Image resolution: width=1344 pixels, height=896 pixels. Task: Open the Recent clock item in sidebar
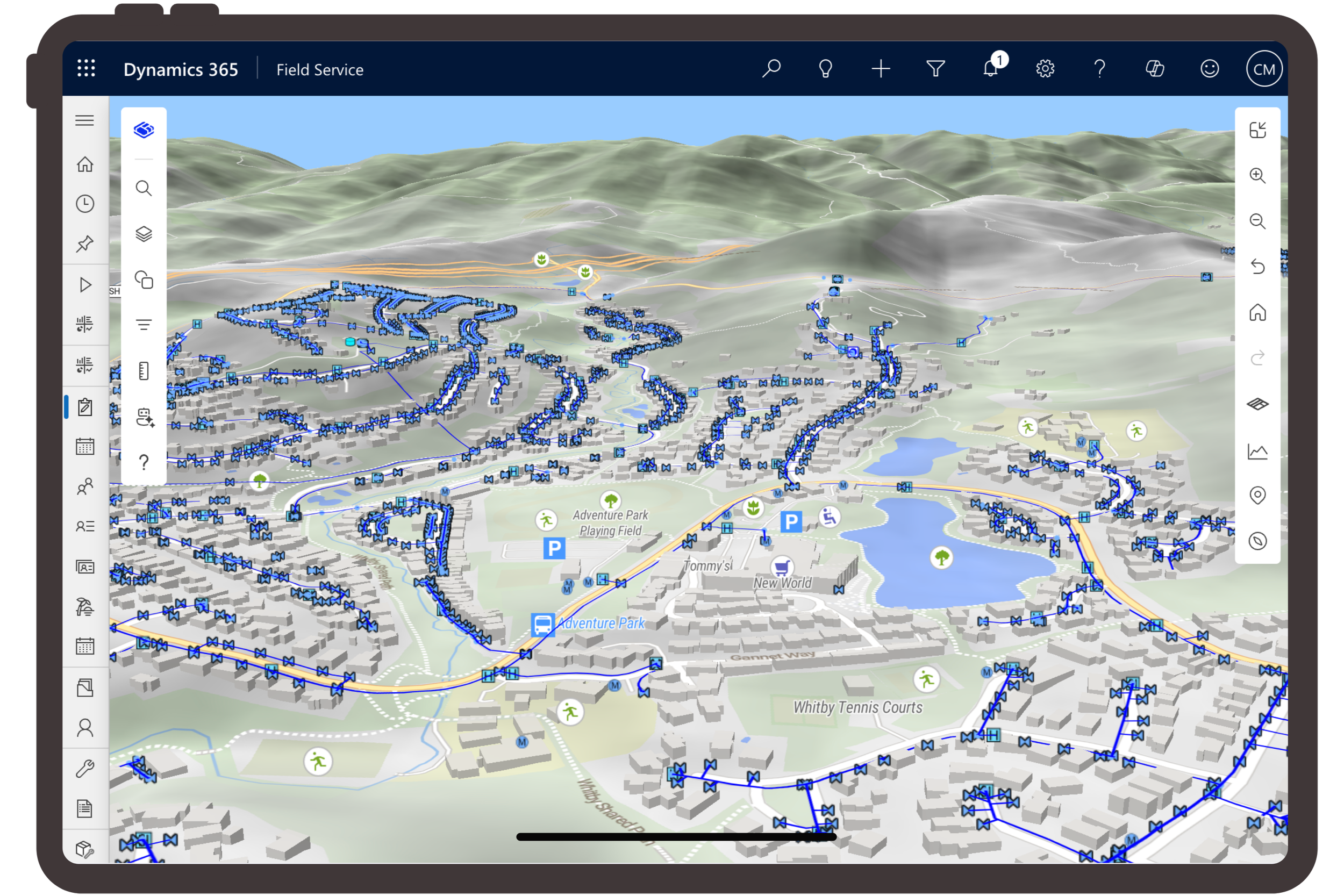tap(84, 204)
